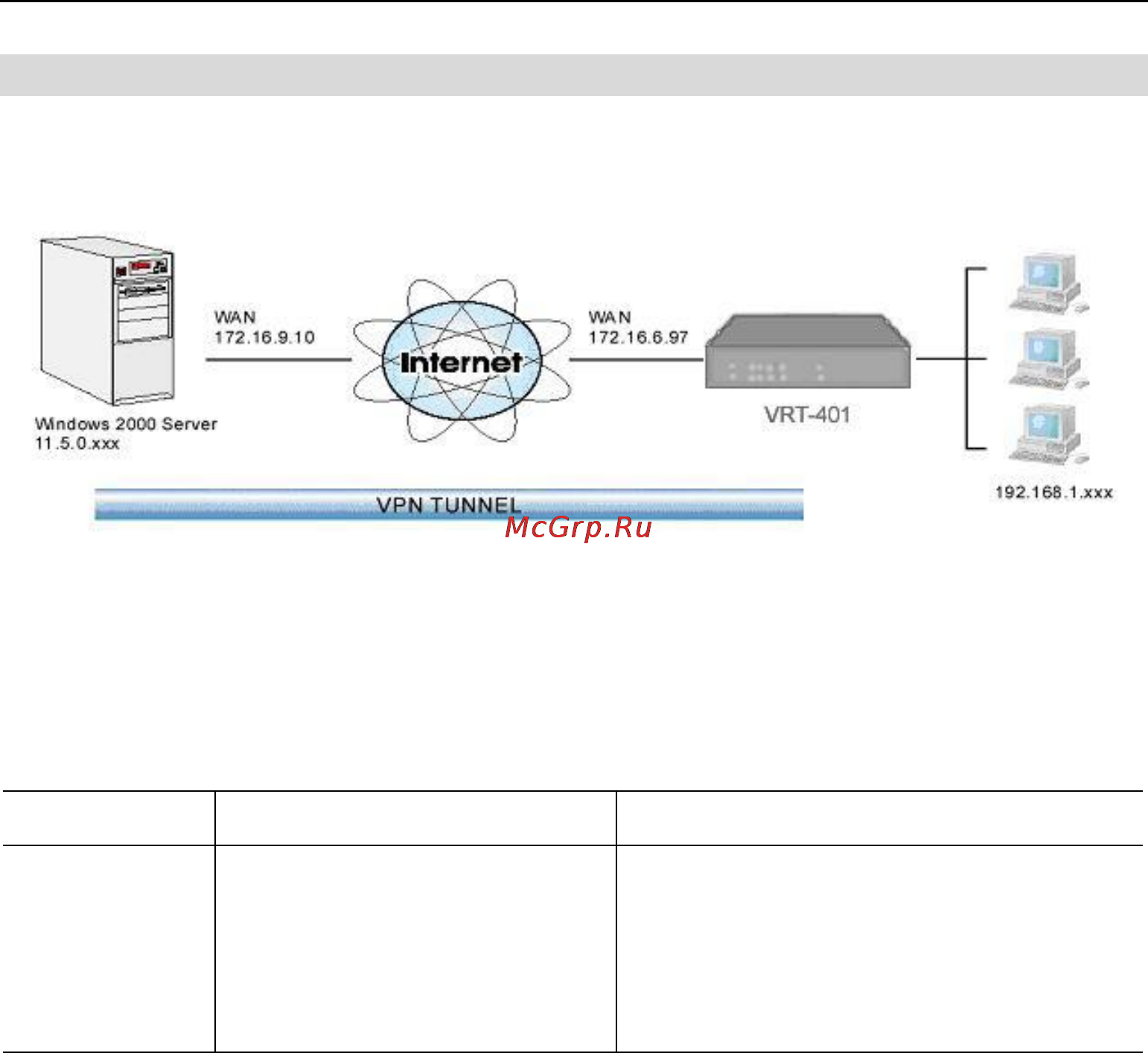This screenshot has height=1053, width=1148.
Task: Click the WAN label above 172.16.9.10
Action: pos(235,318)
